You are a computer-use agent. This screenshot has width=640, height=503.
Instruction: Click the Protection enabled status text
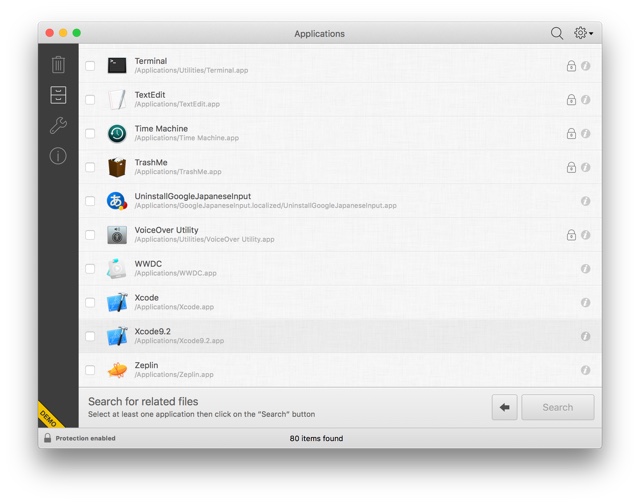click(85, 438)
